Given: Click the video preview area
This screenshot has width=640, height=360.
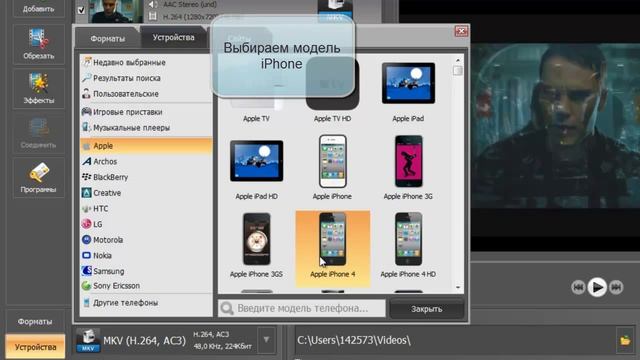Looking at the screenshot, I should pos(555,127).
